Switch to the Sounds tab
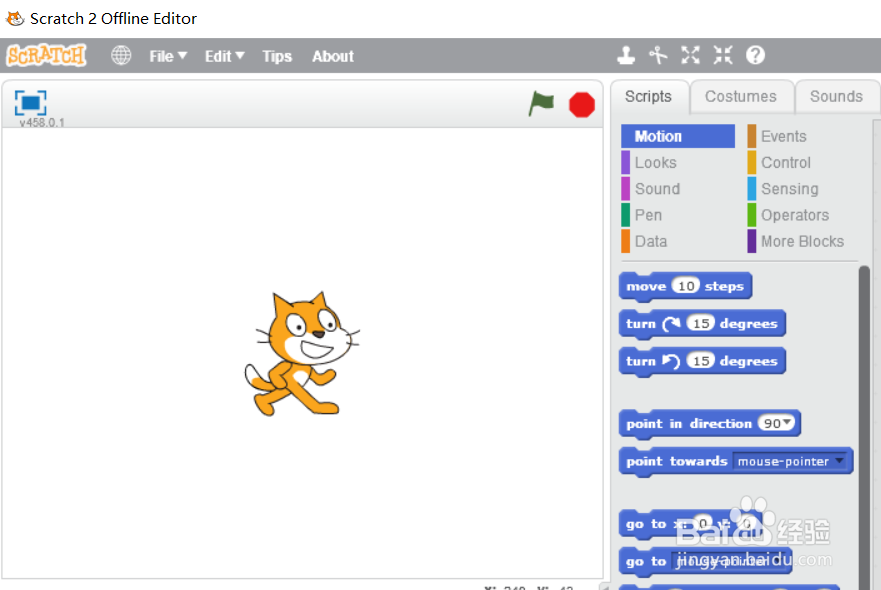This screenshot has height=590, width=881. (x=836, y=97)
